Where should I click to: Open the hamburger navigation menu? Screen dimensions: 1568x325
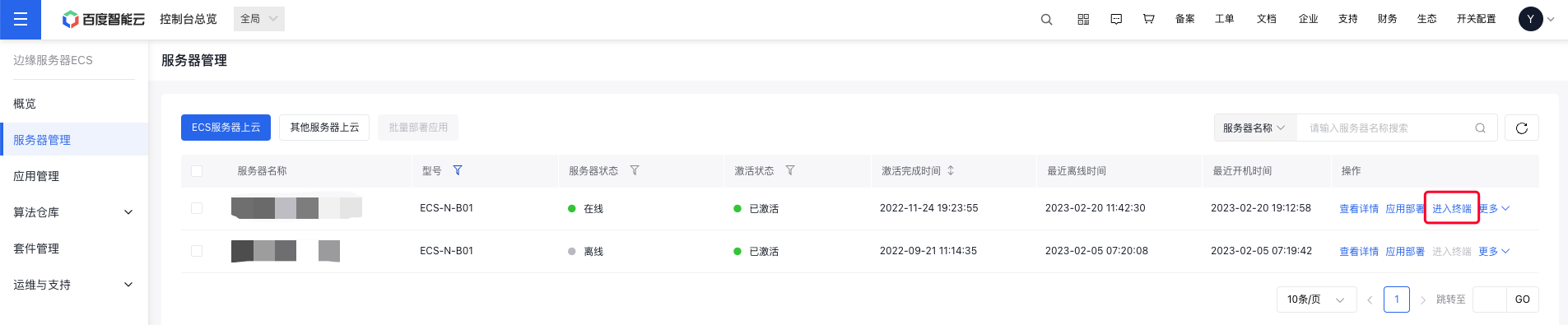[x=21, y=19]
